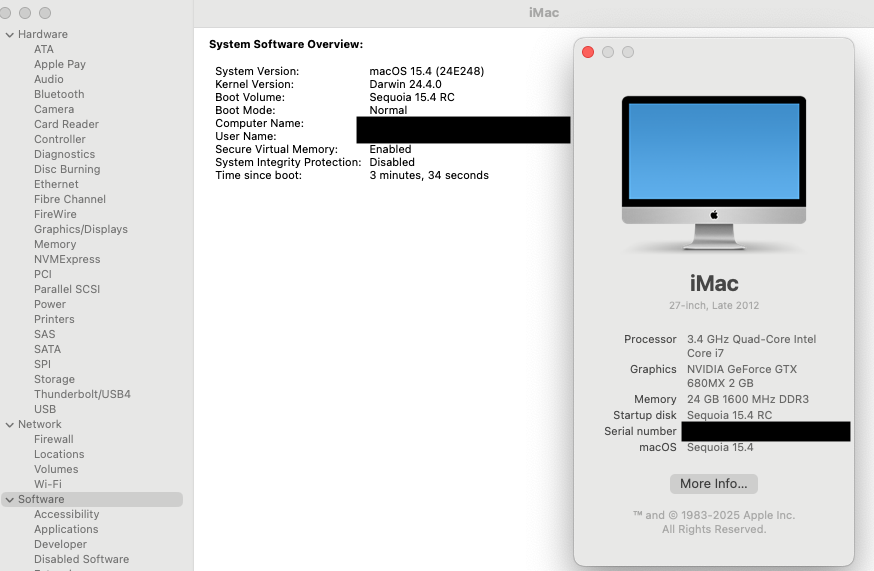Viewport: 874px width, 571px height.
Task: Select the Network category label
Action: click(x=40, y=424)
